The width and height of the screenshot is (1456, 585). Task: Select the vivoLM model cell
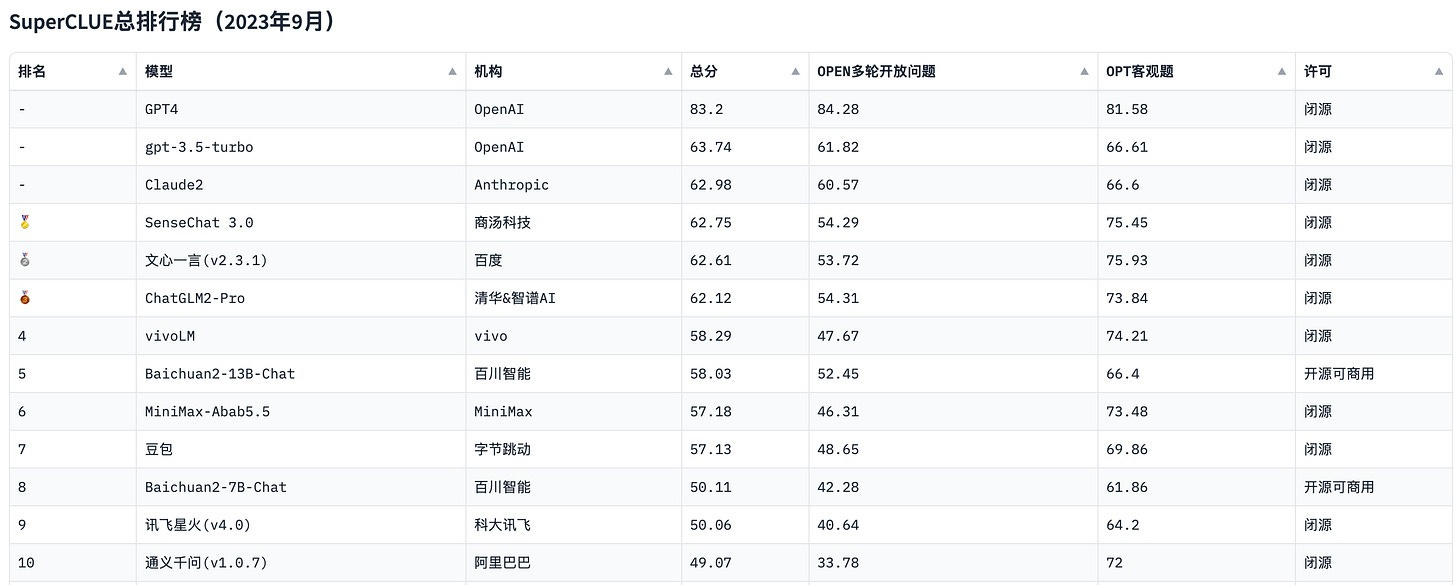click(301, 336)
